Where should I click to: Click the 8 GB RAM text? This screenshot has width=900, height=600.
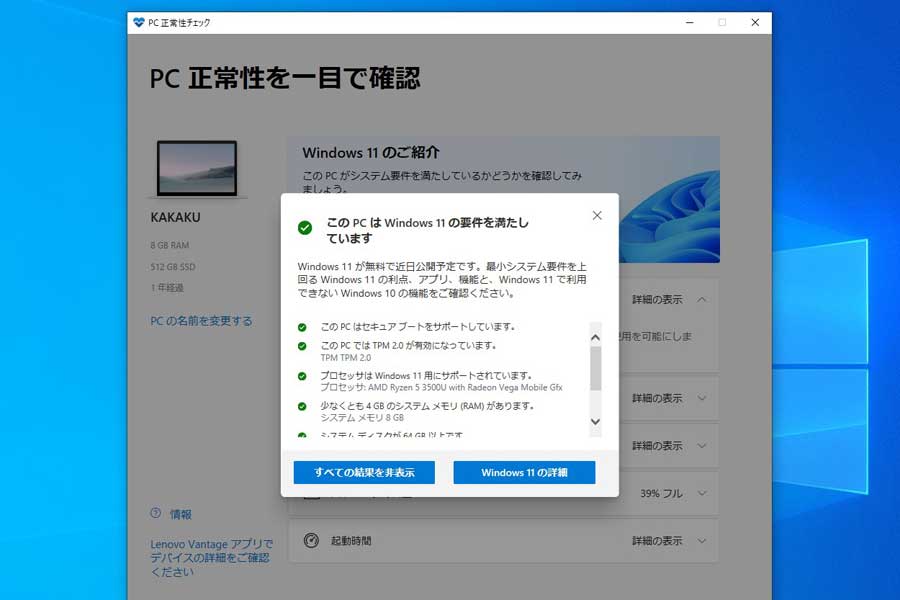click(x=169, y=245)
